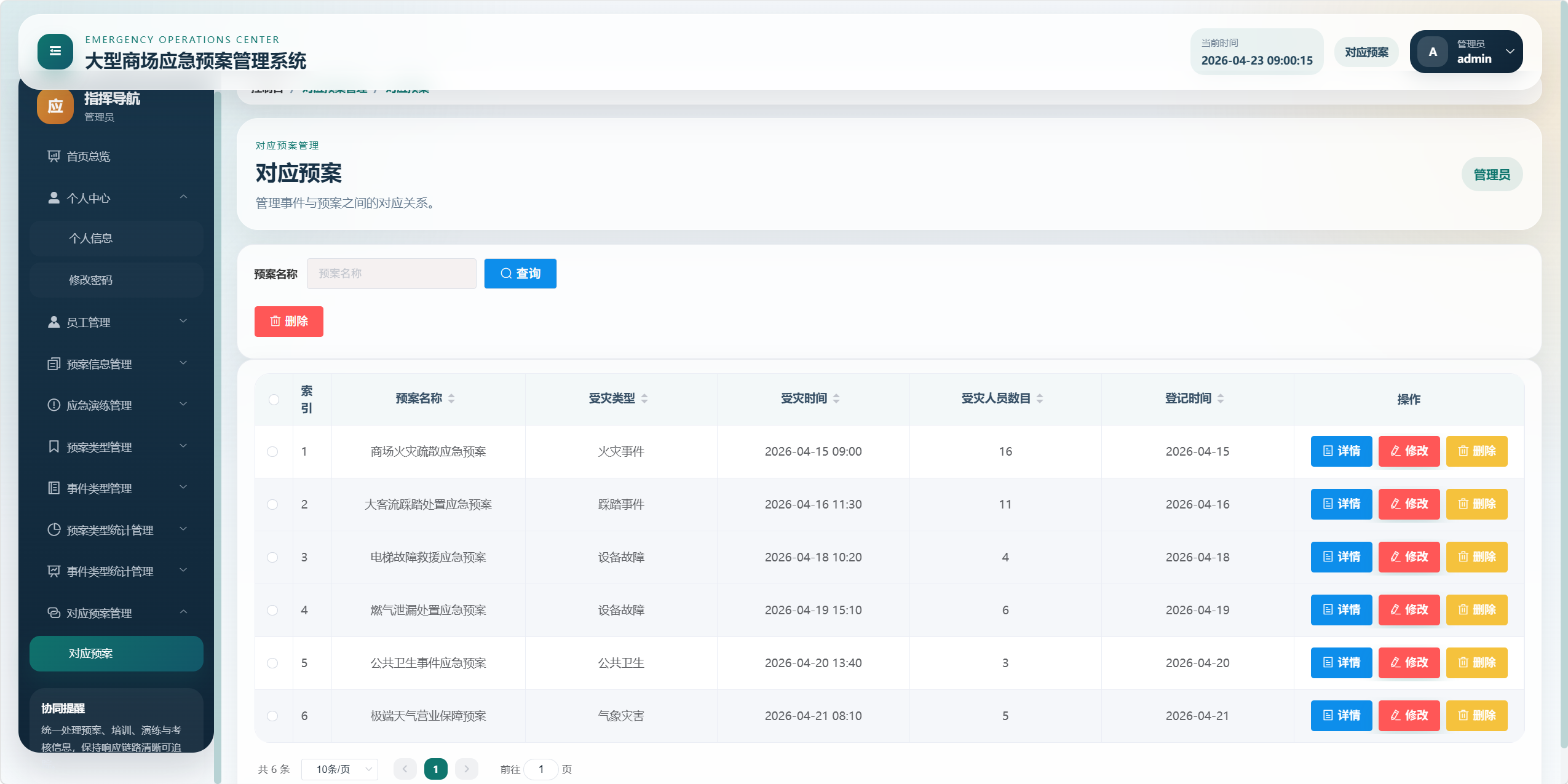The width and height of the screenshot is (1568, 784).
Task: Click the 预案类型管理 bookmark icon
Action: [x=54, y=446]
